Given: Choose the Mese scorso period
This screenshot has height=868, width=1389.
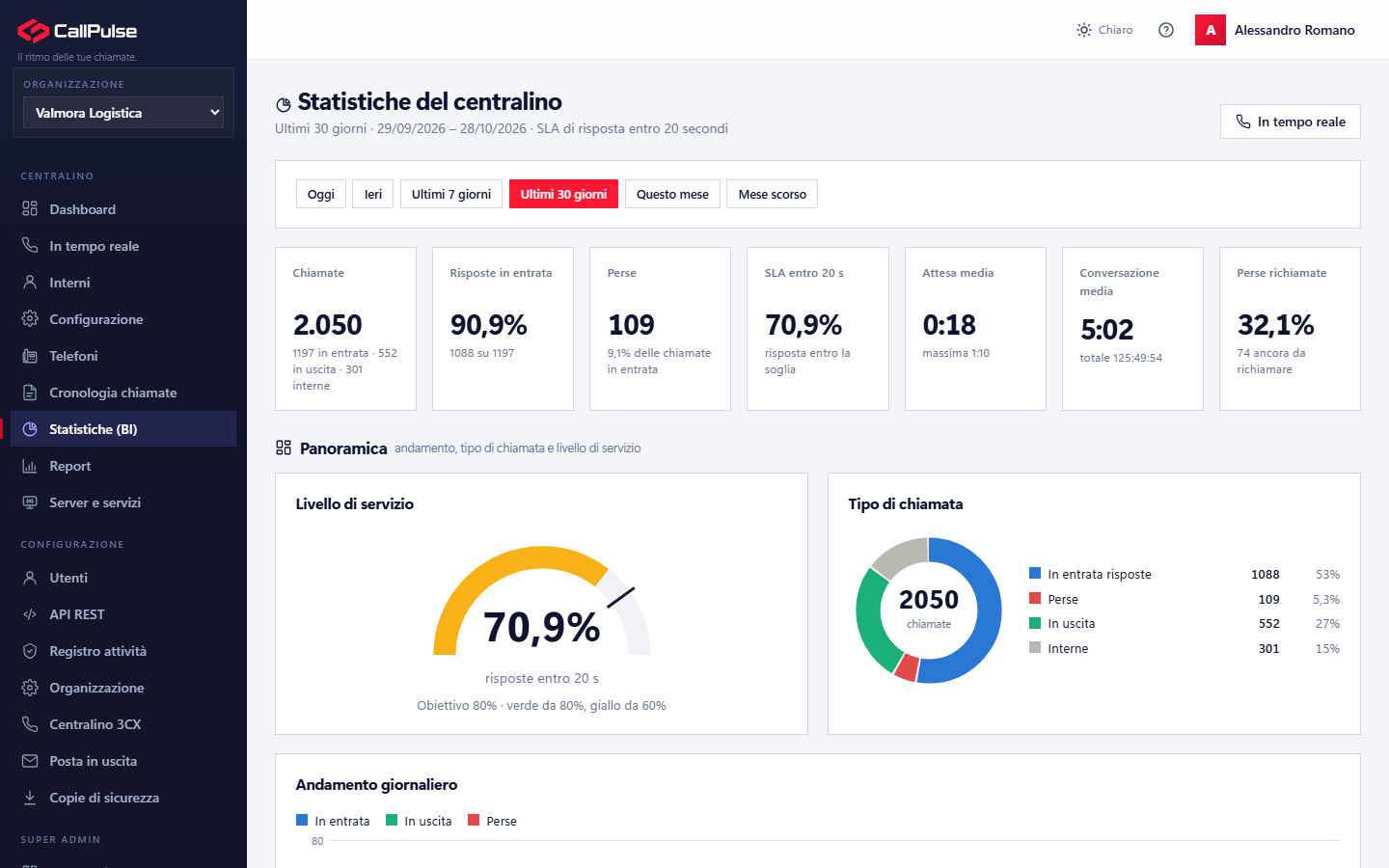Looking at the screenshot, I should 773,194.
